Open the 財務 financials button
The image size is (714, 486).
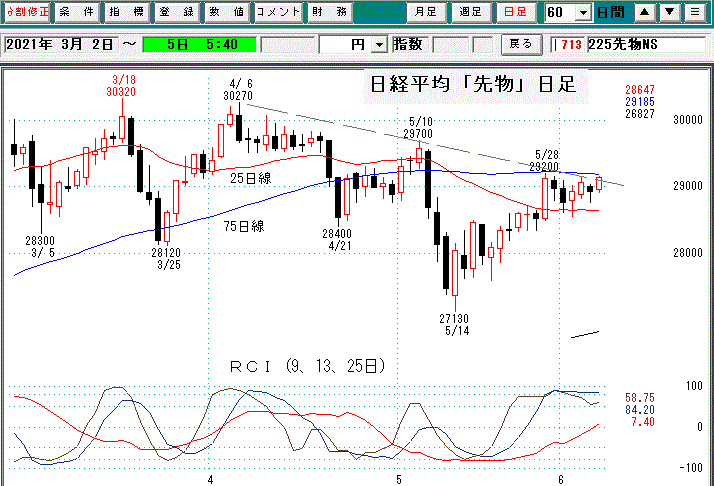tap(330, 12)
